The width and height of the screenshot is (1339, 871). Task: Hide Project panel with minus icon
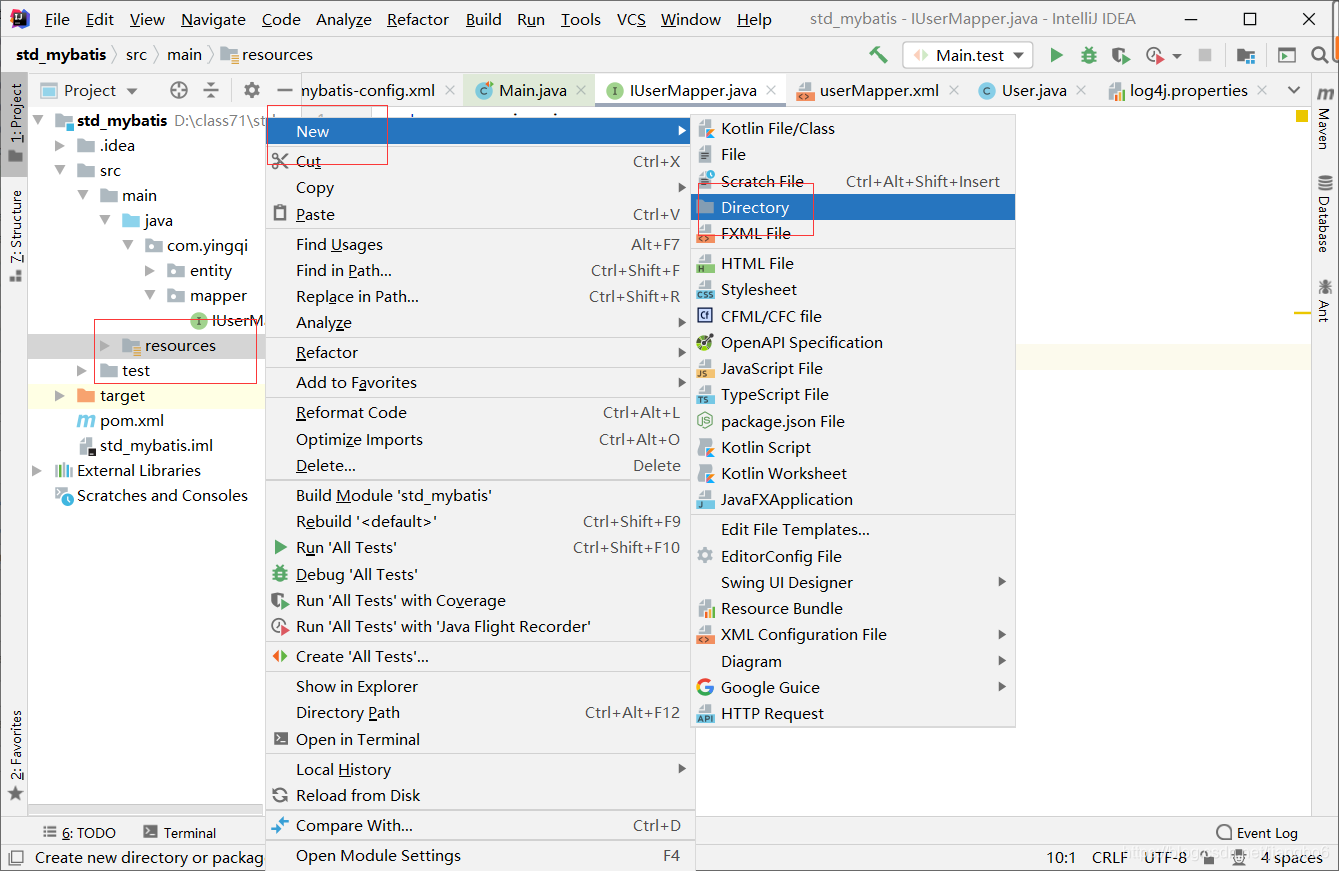click(x=284, y=90)
